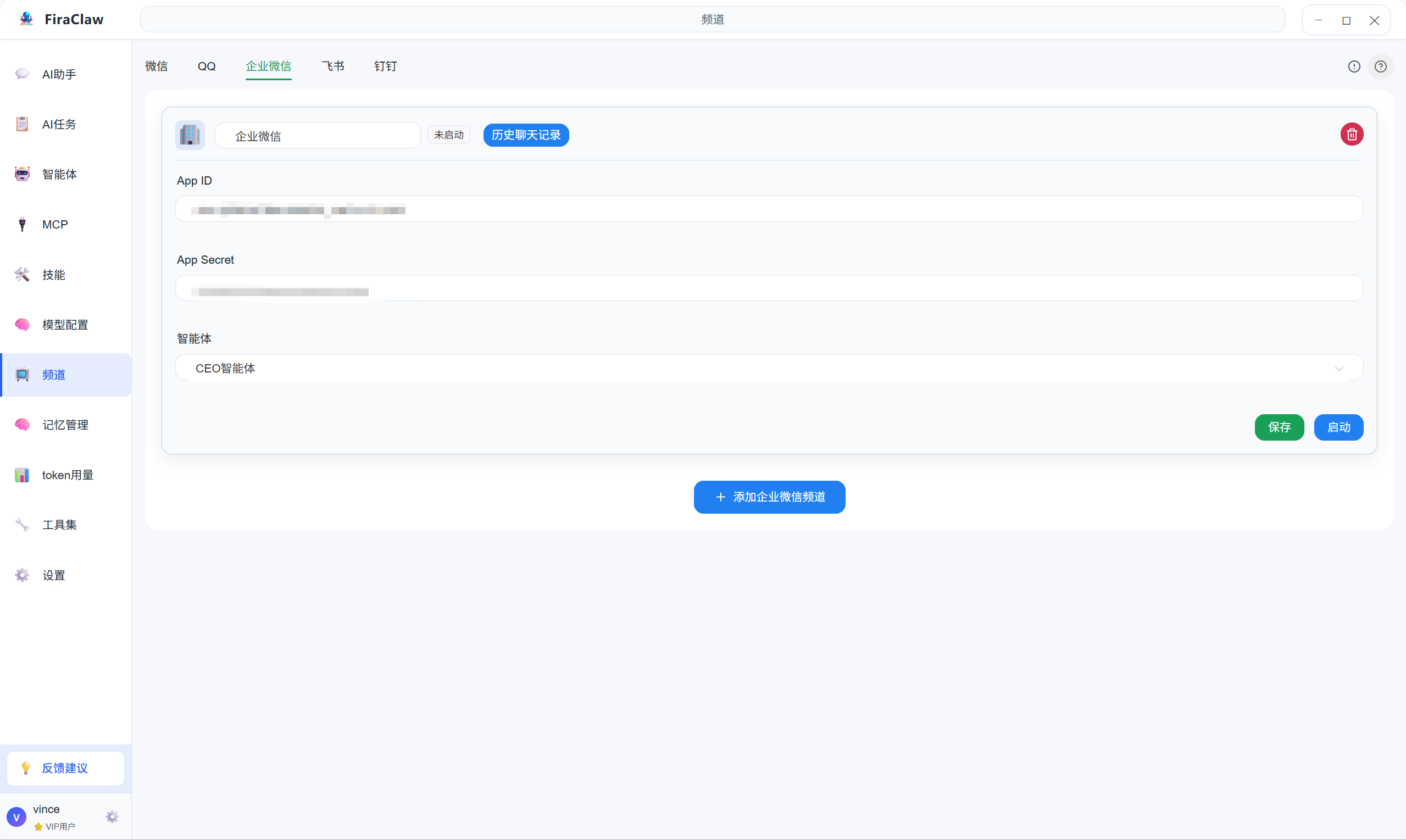Start the channel with 启动 button

click(x=1338, y=427)
